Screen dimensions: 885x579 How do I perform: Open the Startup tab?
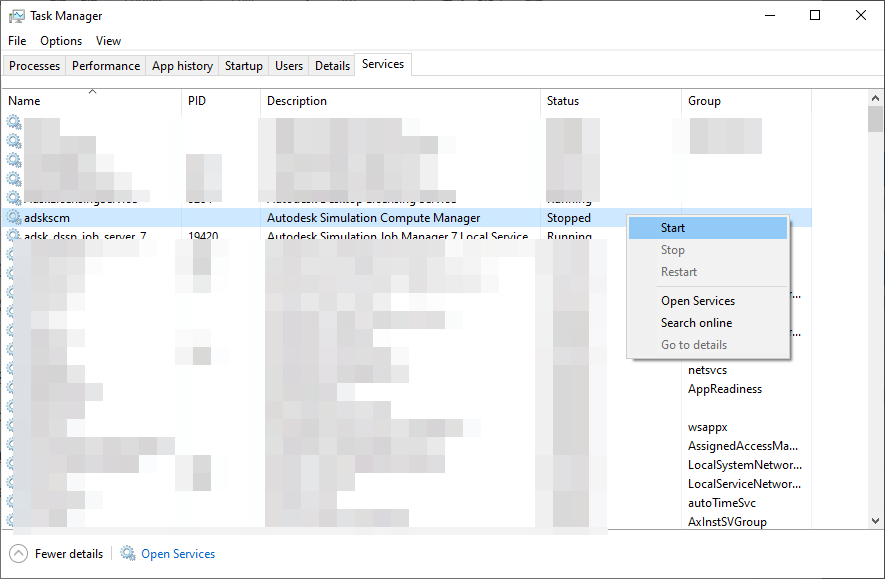pyautogui.click(x=243, y=65)
